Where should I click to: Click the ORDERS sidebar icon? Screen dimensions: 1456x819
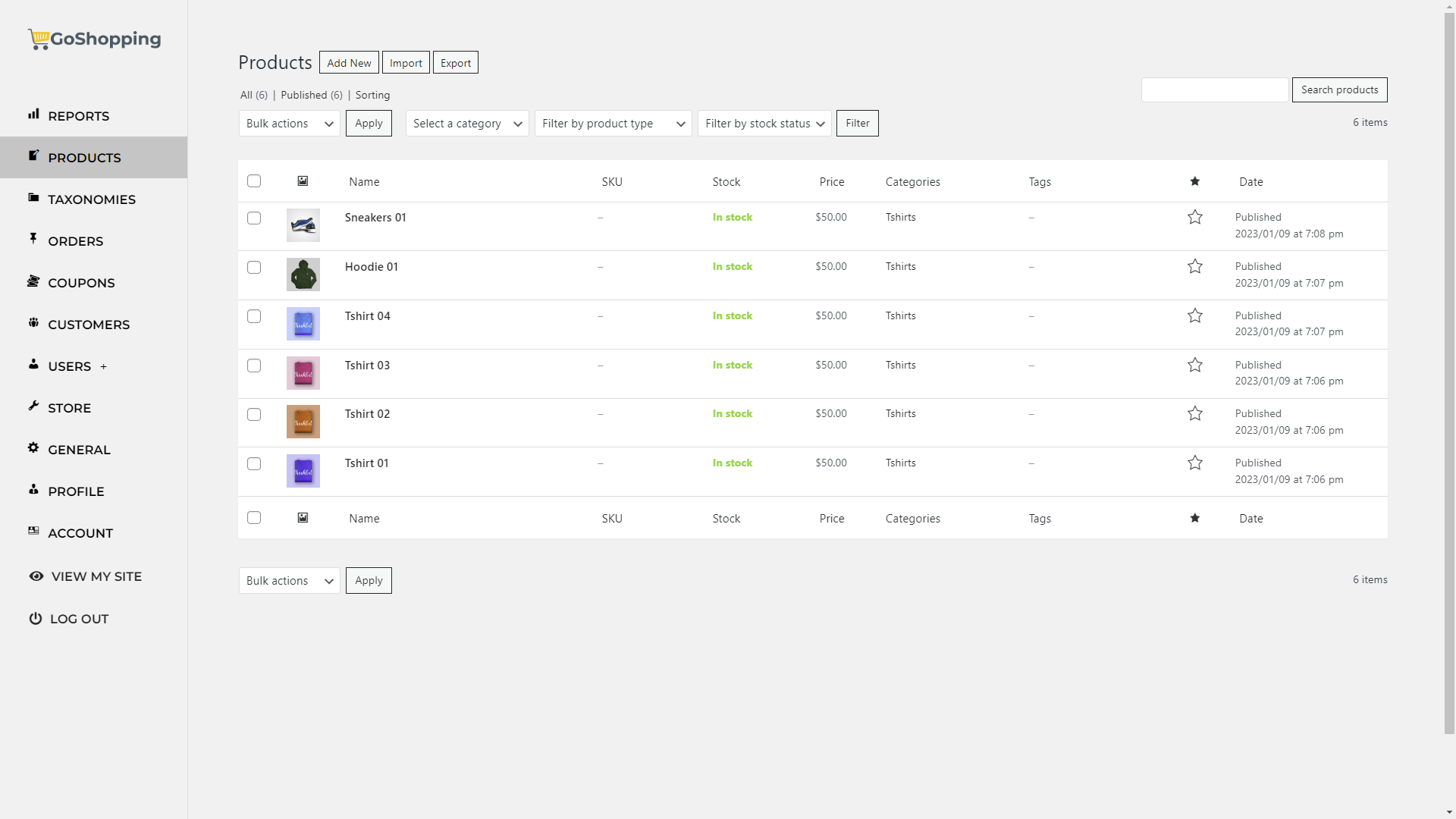click(x=33, y=239)
